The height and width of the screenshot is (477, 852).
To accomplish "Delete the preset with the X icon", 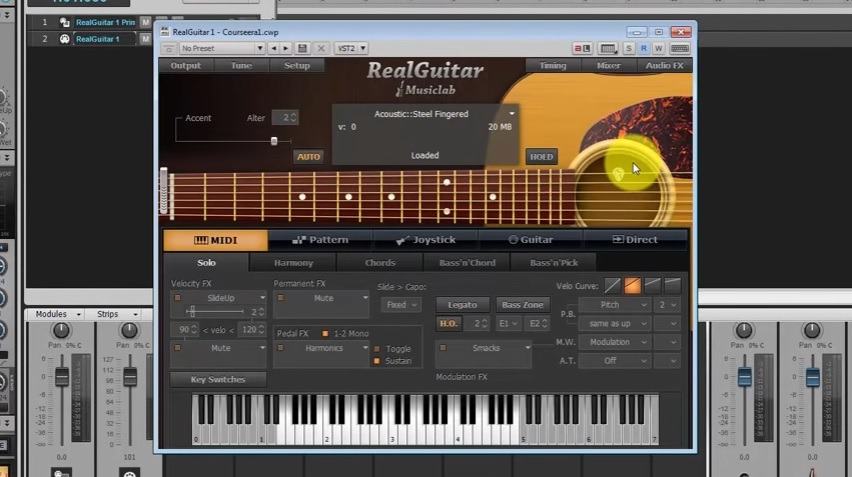I will click(x=321, y=48).
